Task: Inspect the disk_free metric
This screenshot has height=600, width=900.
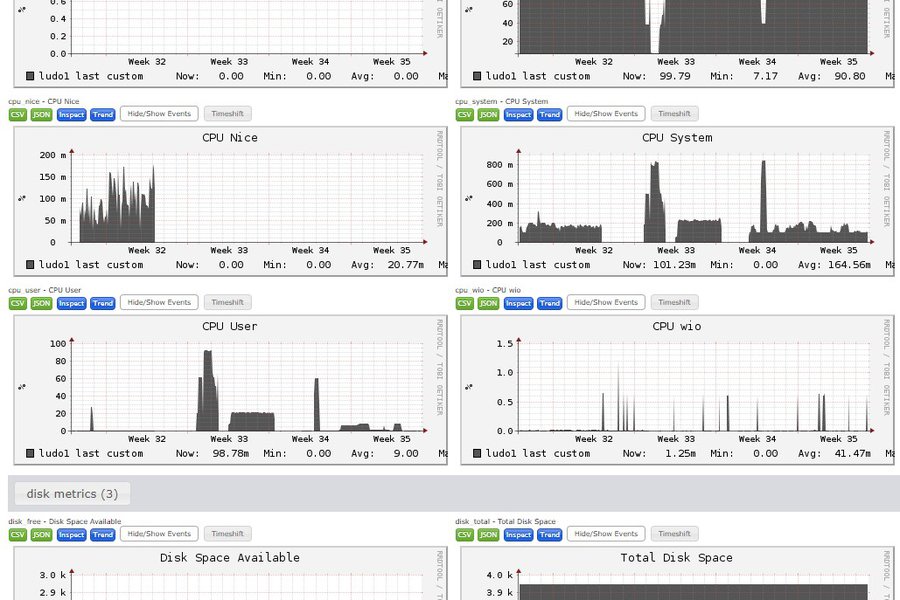Action: [72, 535]
